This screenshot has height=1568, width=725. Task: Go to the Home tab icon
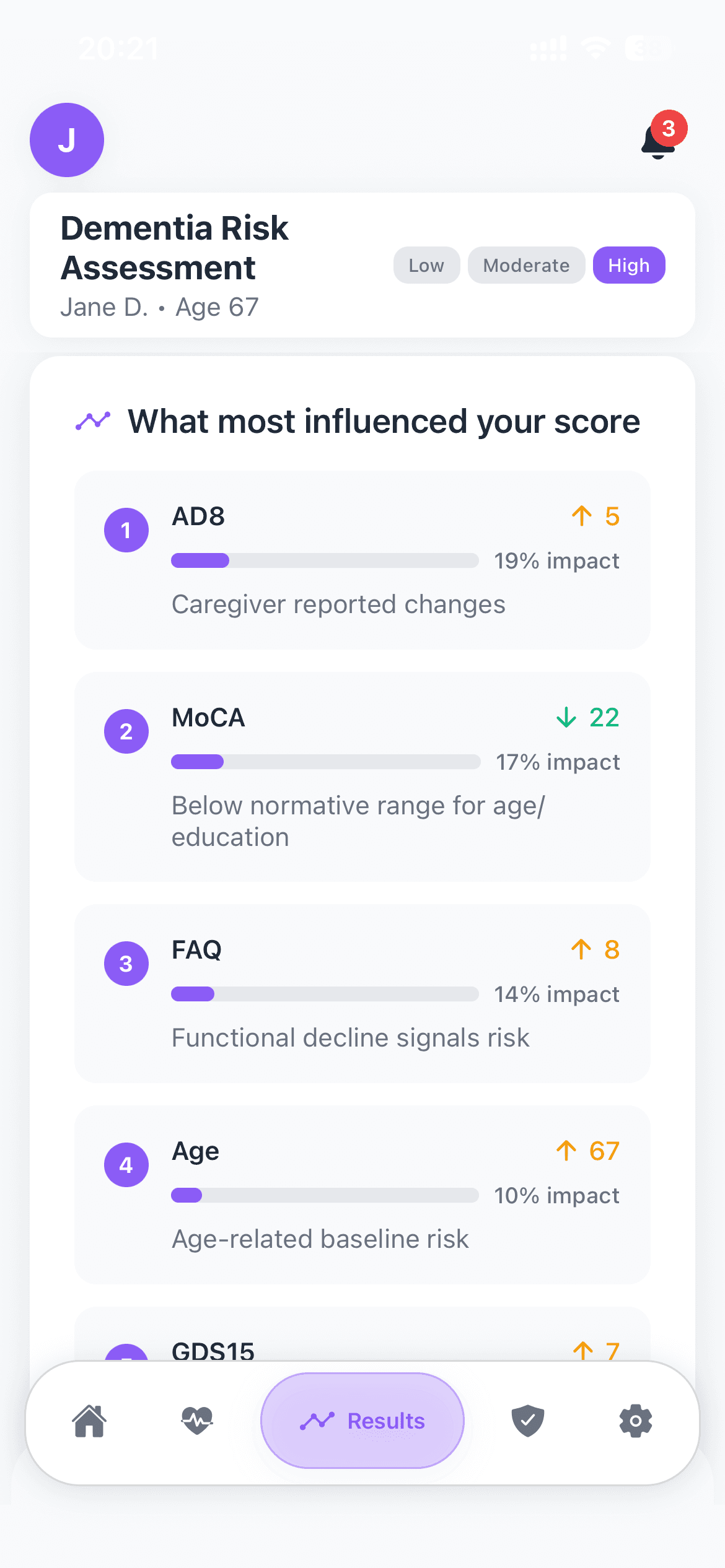(90, 1421)
